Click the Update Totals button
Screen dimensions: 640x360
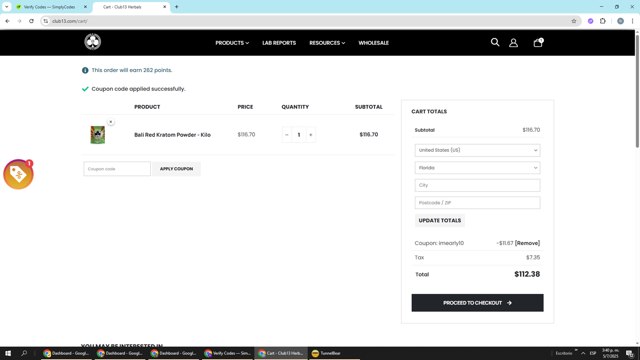tap(440, 220)
